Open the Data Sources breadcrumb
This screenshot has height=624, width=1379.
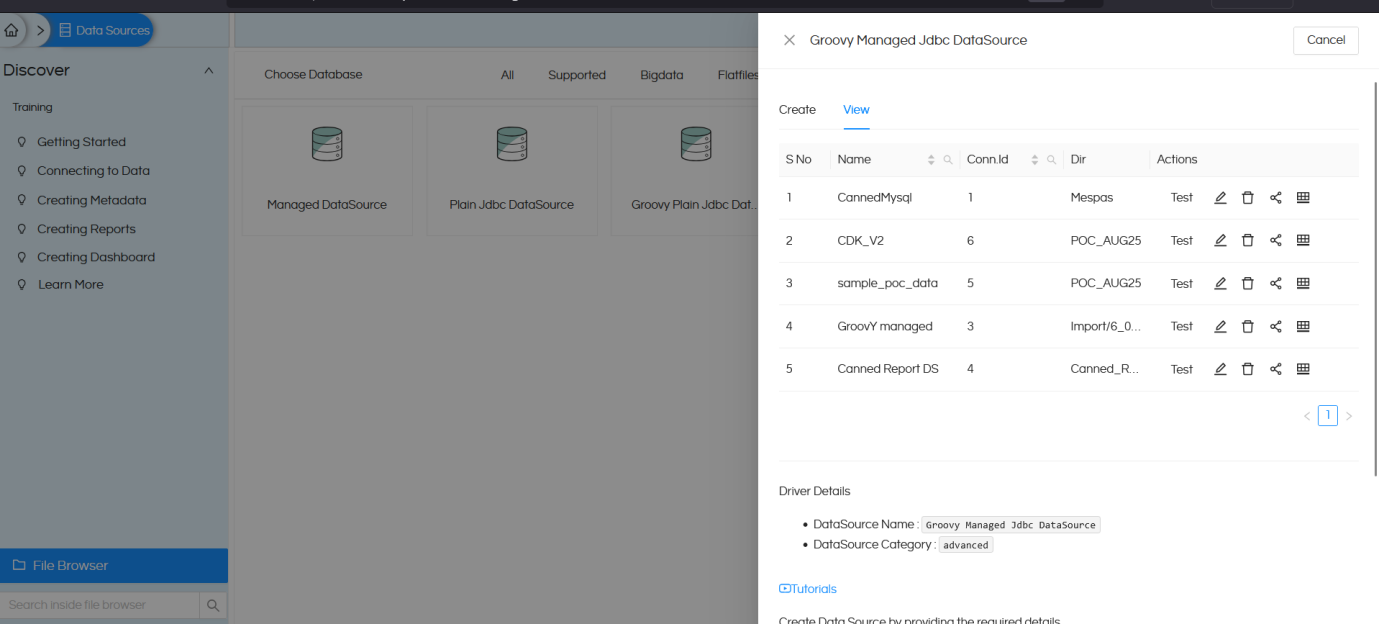tap(104, 30)
